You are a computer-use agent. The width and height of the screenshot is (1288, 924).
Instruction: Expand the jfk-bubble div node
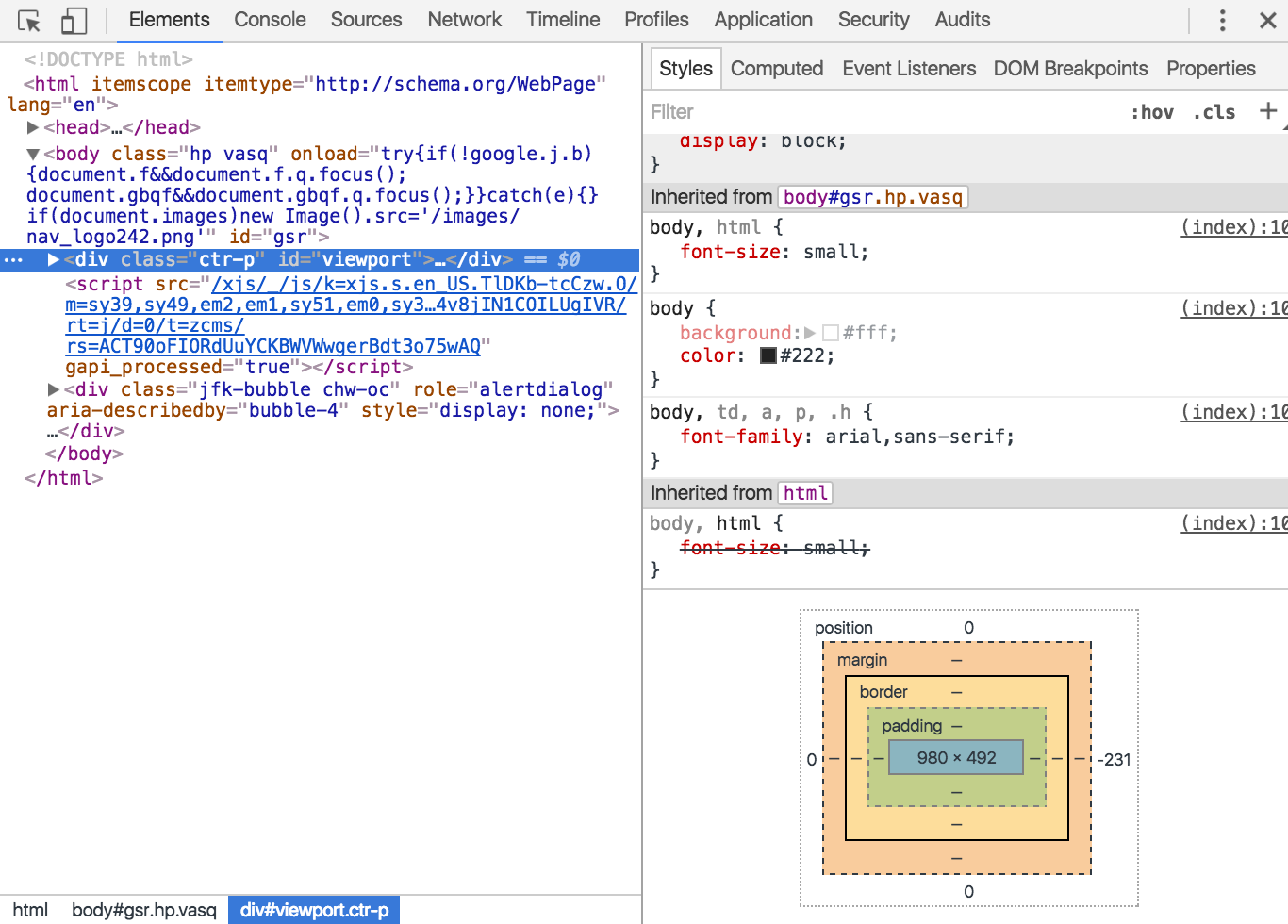[54, 389]
